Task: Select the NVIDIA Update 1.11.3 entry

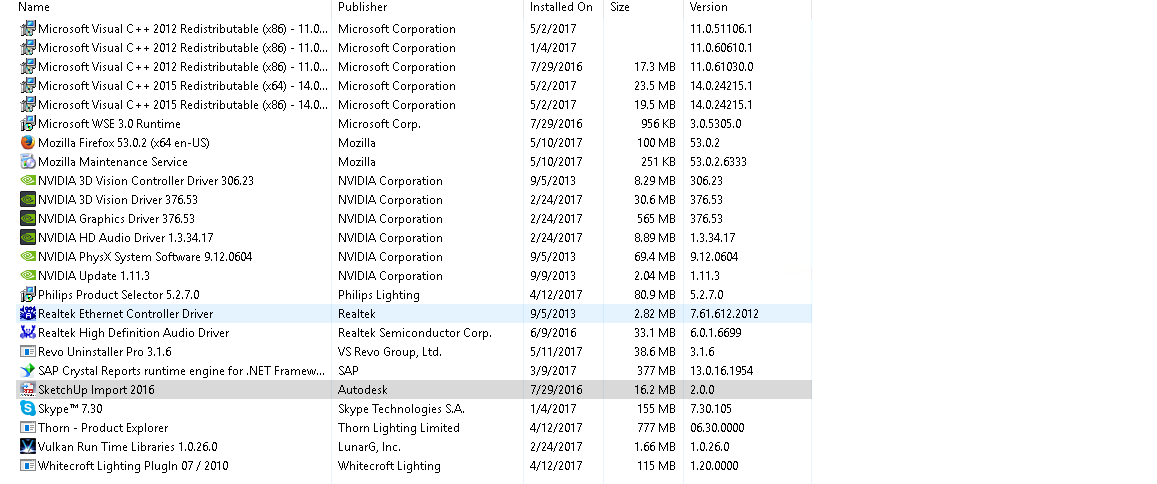Action: click(413, 276)
